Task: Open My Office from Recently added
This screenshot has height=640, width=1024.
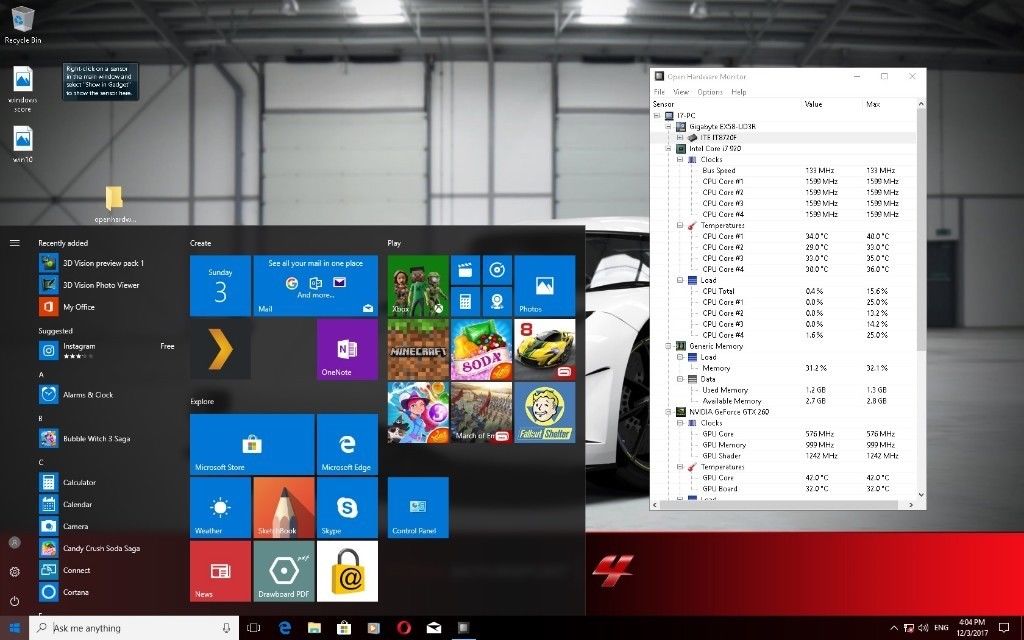Action: tap(78, 307)
